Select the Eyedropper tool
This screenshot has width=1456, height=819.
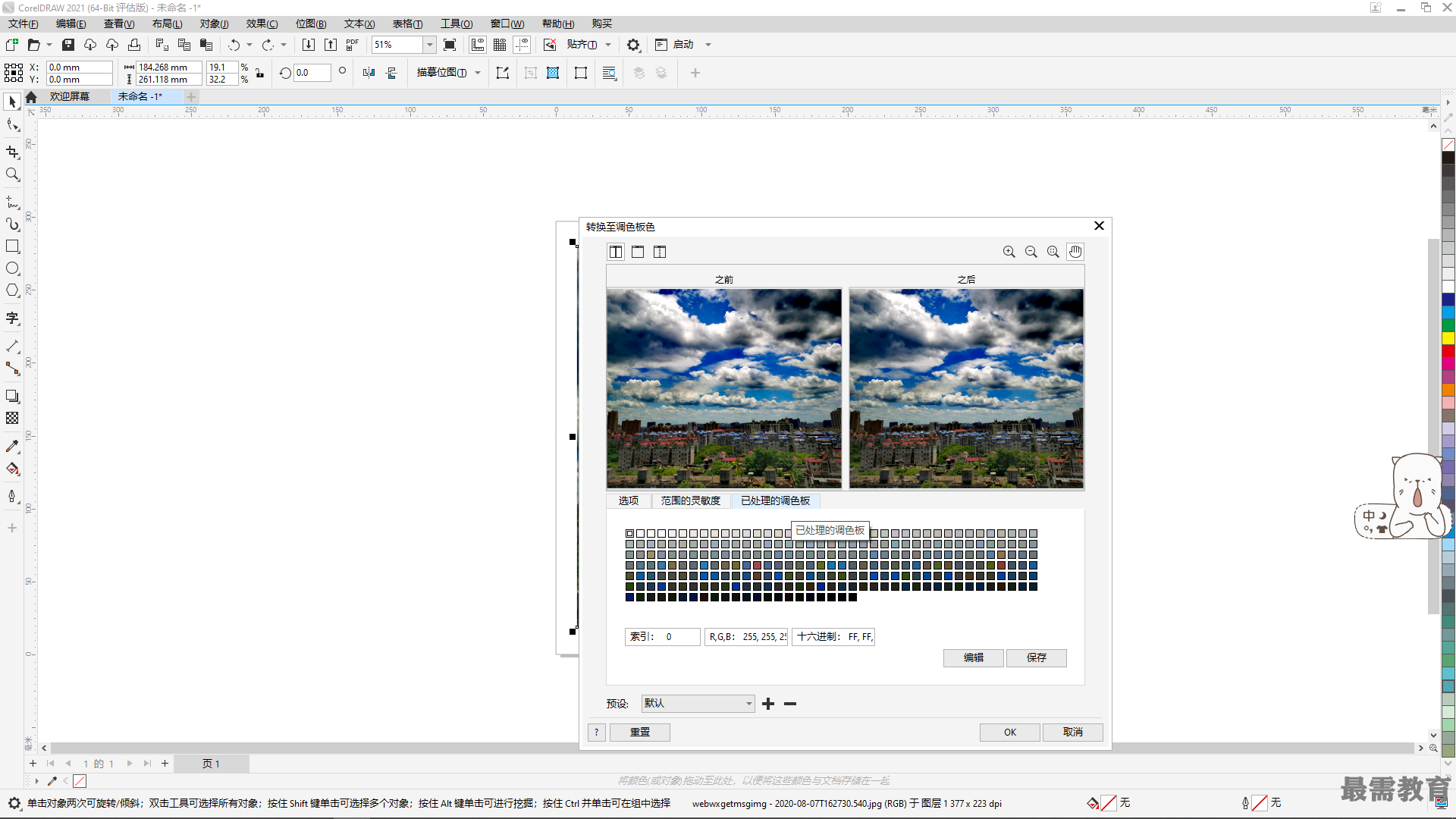click(x=12, y=447)
